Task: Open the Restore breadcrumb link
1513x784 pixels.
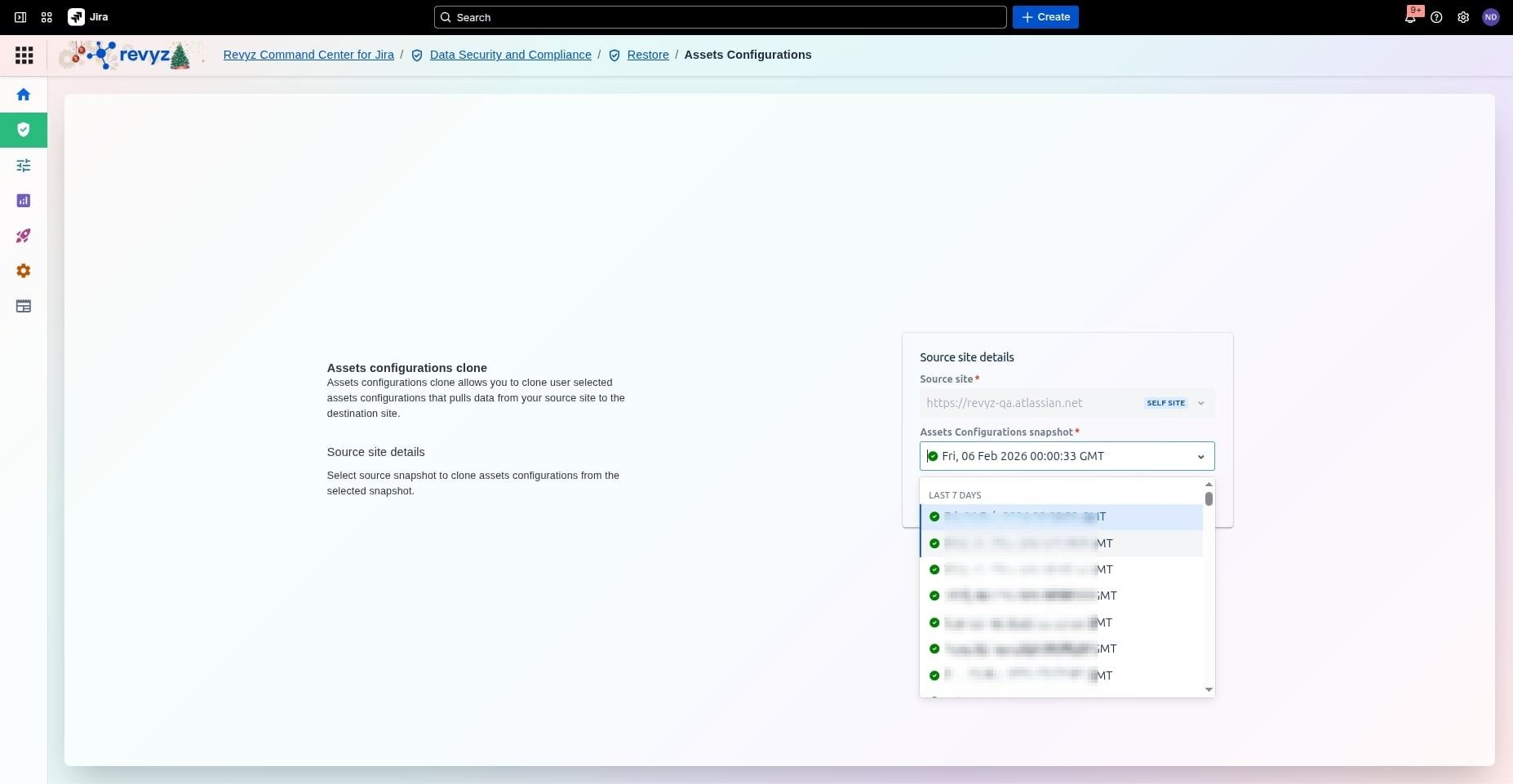Action: [647, 55]
